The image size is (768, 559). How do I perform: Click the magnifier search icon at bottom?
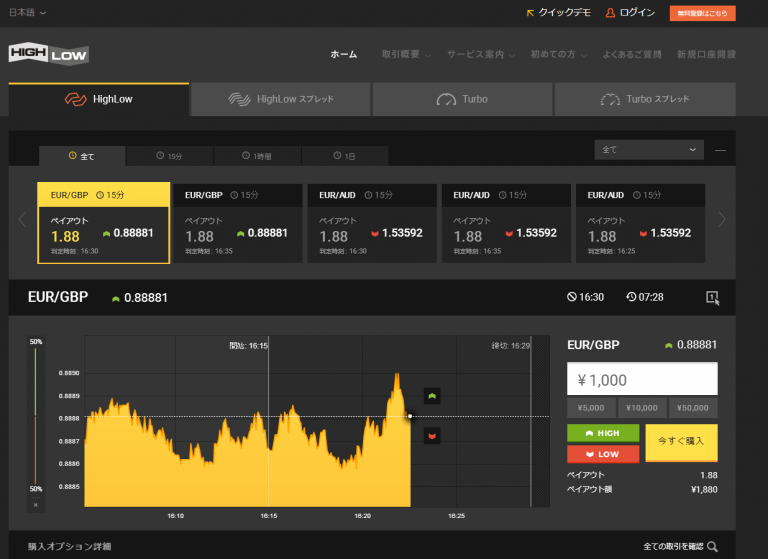coord(713,547)
